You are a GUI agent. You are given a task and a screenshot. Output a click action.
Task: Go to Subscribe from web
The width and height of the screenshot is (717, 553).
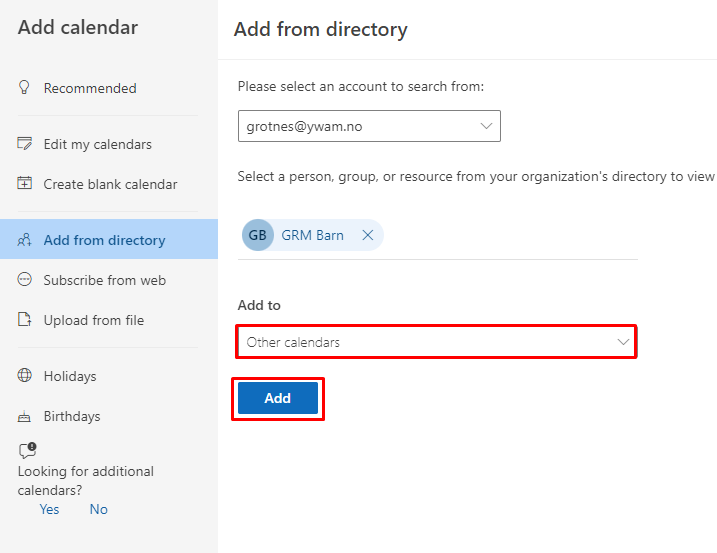coord(104,280)
